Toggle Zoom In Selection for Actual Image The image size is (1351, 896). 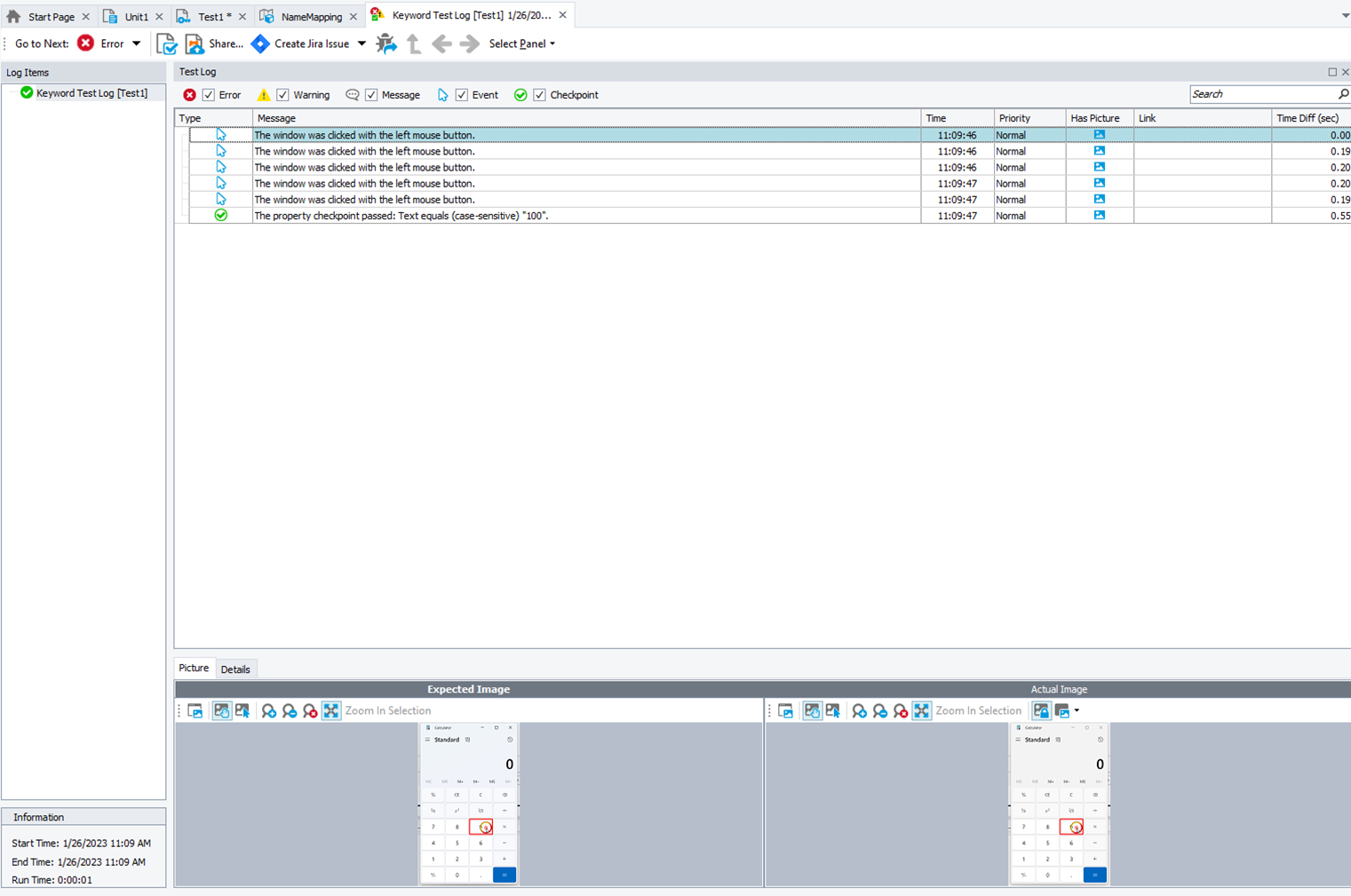tap(921, 710)
